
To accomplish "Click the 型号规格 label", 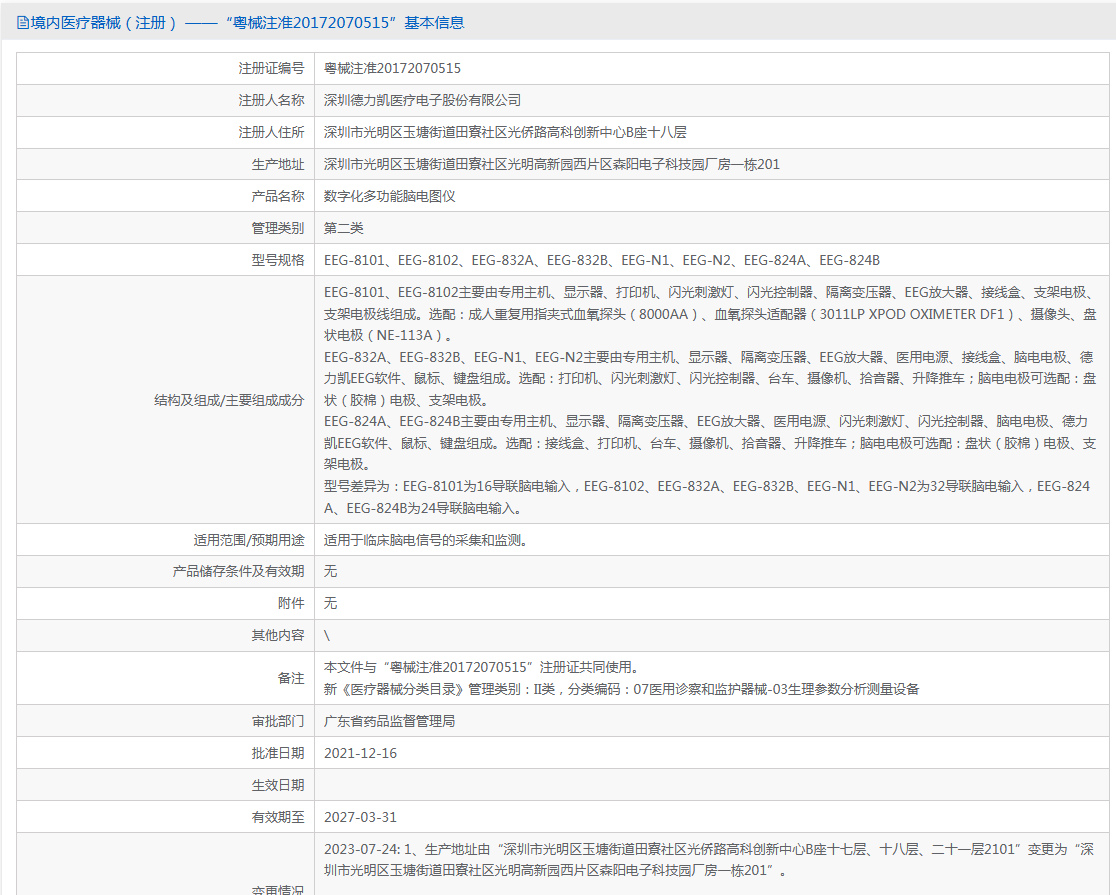I will (278, 261).
